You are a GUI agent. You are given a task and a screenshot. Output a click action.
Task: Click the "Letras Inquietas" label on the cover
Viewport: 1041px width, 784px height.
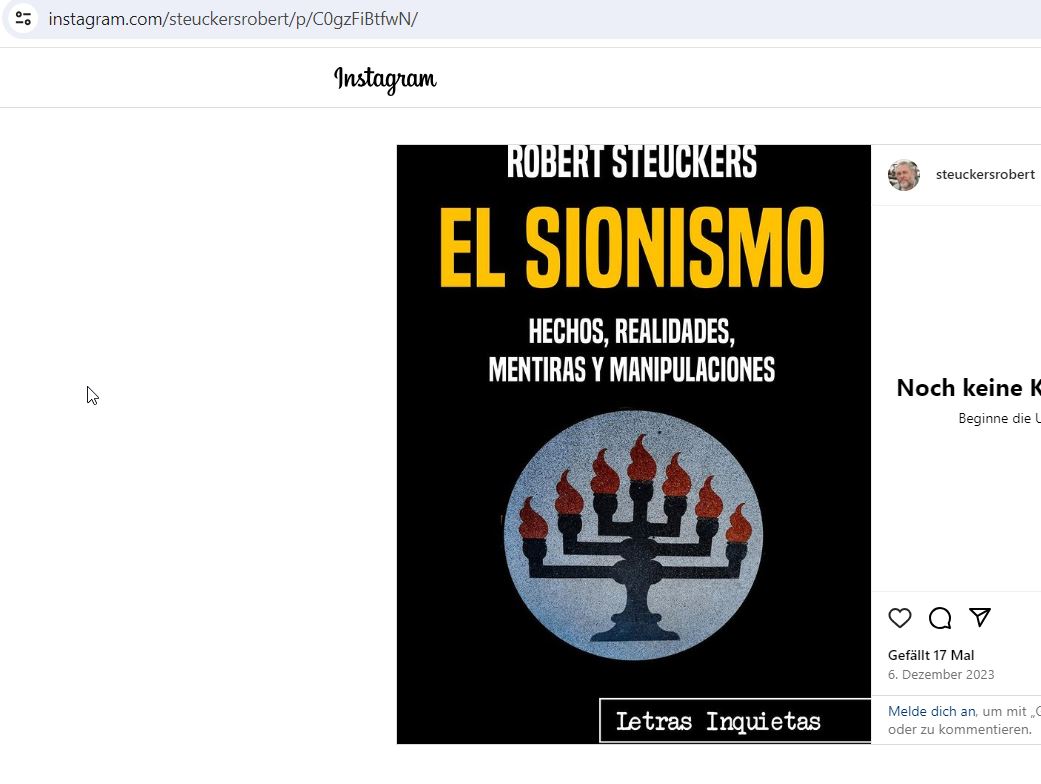click(718, 721)
